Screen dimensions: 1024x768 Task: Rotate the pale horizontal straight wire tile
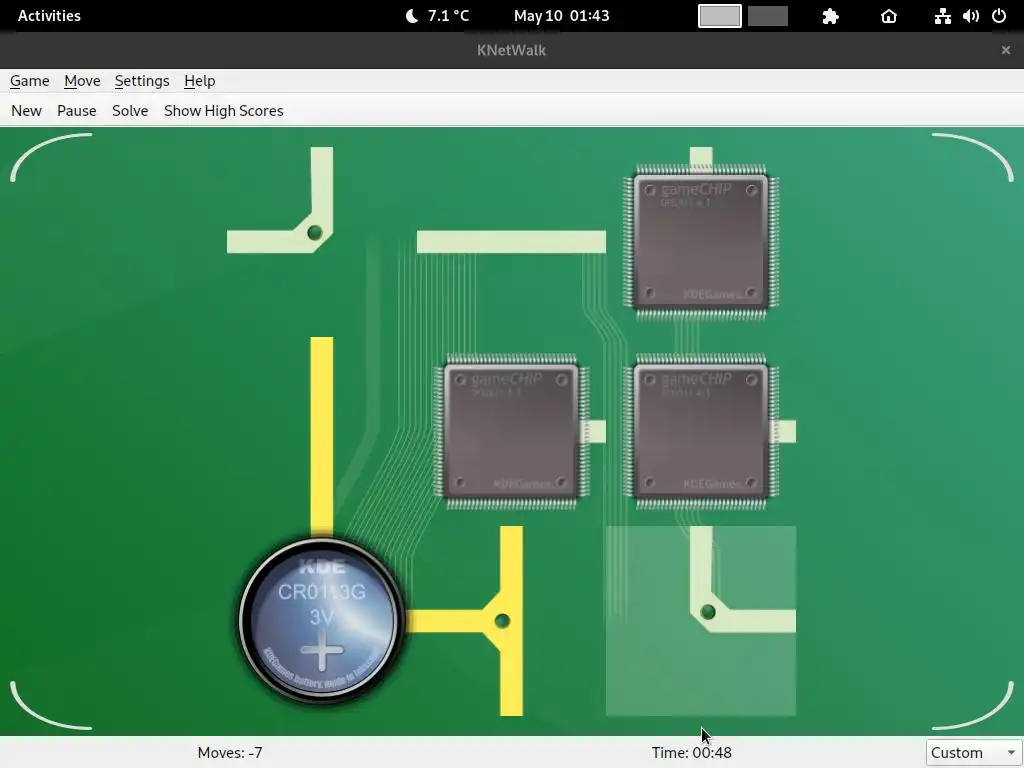pos(511,242)
